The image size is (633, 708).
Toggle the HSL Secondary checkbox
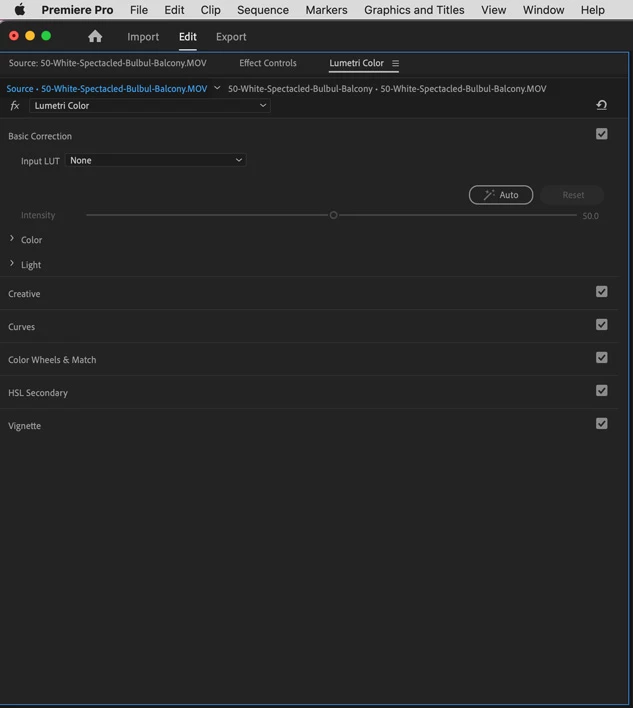click(x=601, y=391)
